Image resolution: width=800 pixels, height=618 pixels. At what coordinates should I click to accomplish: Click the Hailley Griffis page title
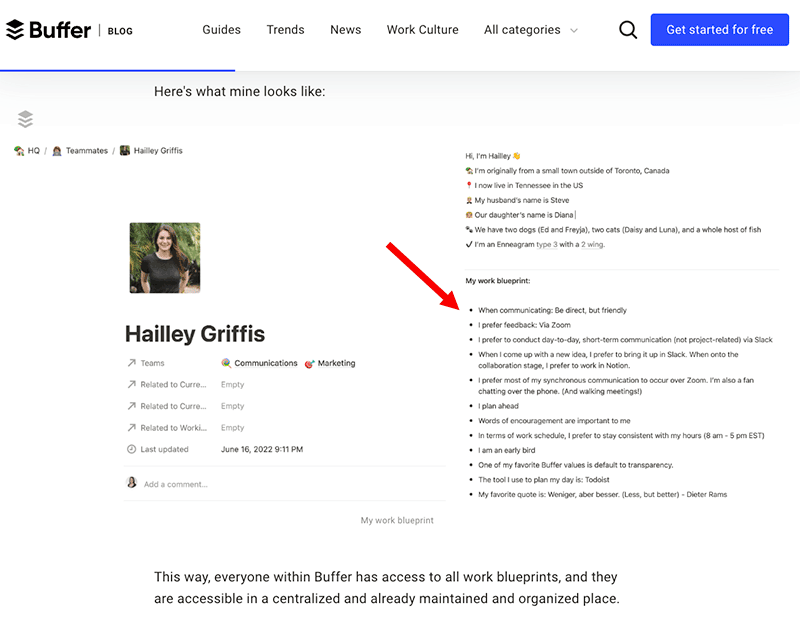[x=195, y=334]
